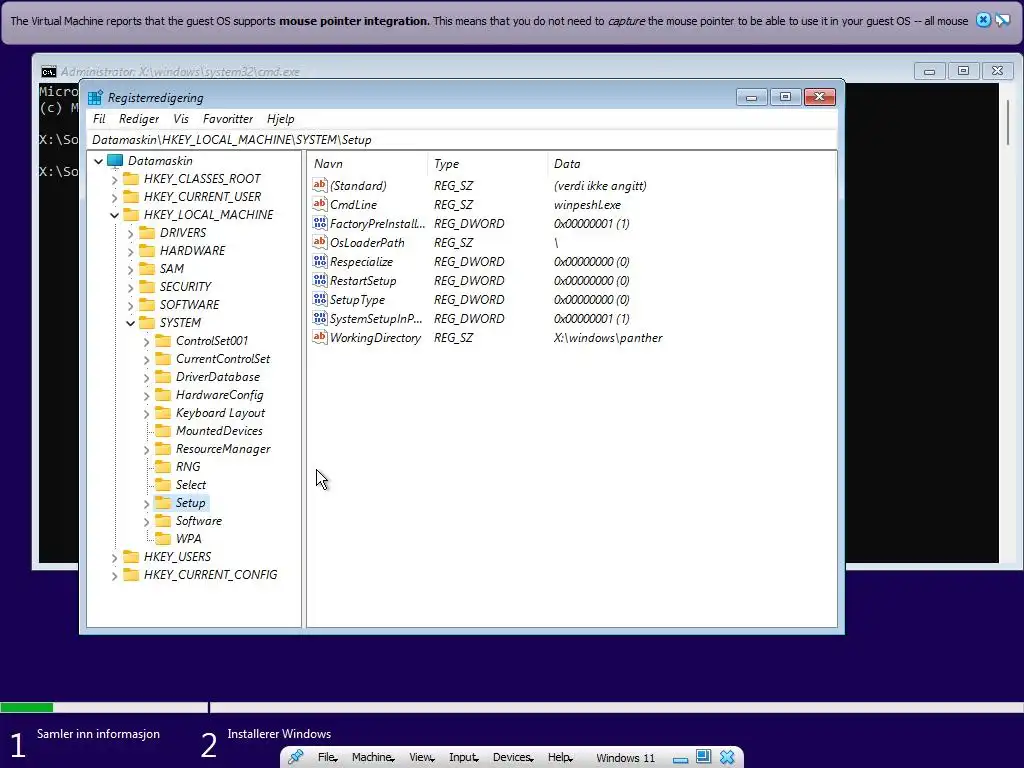Viewport: 1024px width, 768px height.
Task: Click the DWORD icon of SetupType
Action: (x=319, y=299)
